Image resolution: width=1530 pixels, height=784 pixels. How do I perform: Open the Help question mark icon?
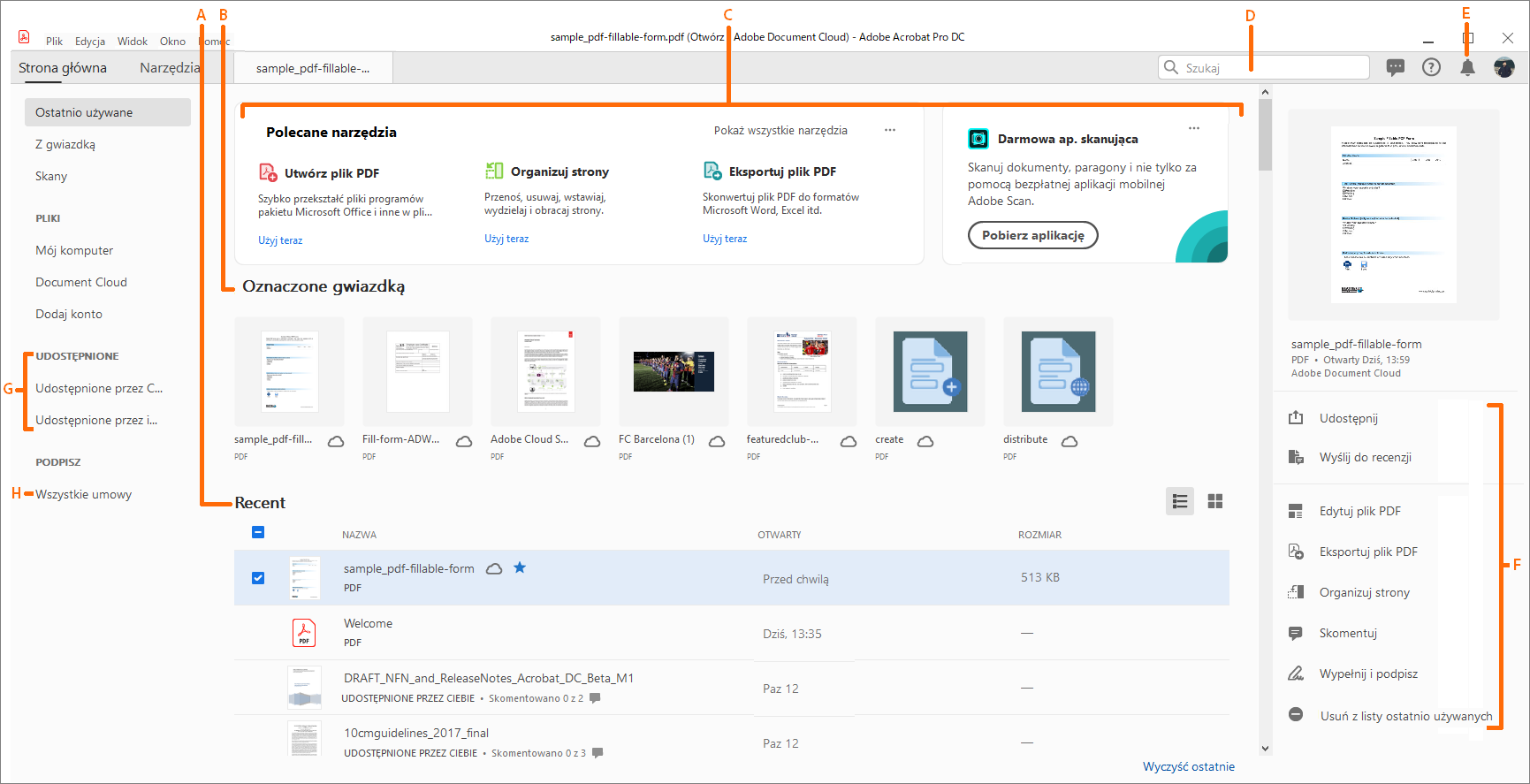pos(1431,67)
